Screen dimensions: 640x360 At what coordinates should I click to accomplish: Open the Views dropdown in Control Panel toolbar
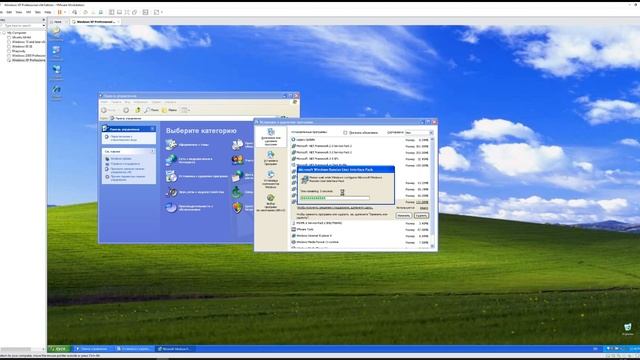click(185, 110)
